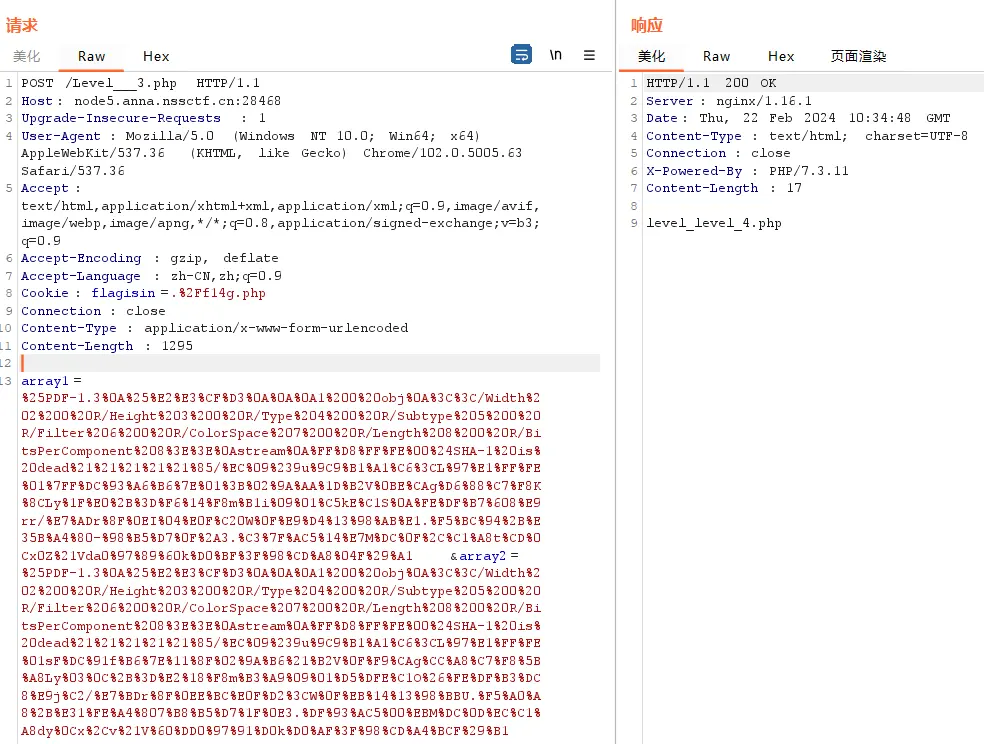Click the 请求 panel title
The height and width of the screenshot is (744, 984).
(x=22, y=25)
